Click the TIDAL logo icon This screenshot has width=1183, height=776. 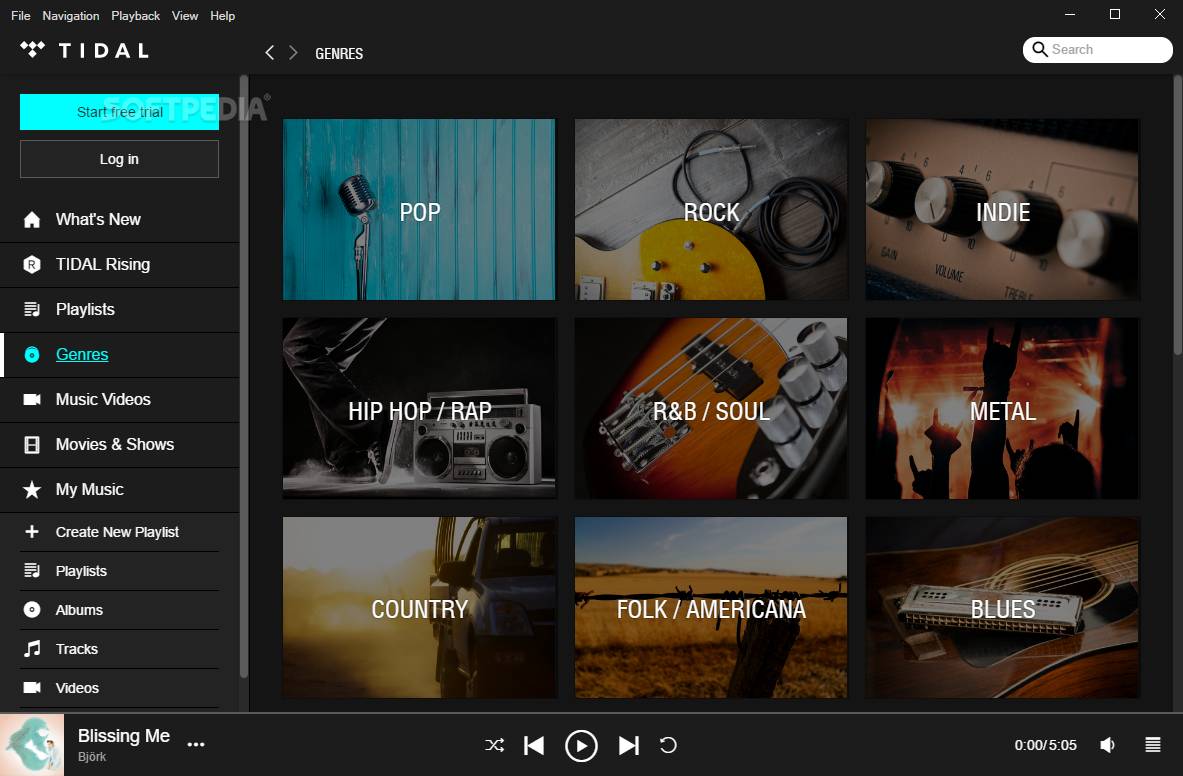(32, 50)
